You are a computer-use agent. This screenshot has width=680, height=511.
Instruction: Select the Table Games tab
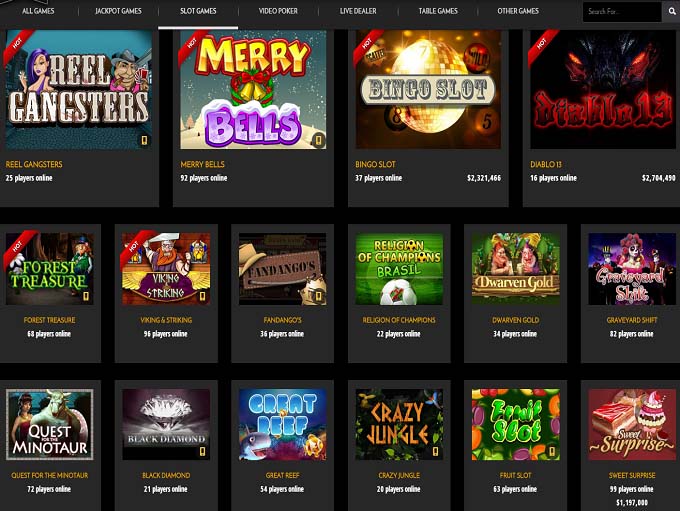[438, 11]
